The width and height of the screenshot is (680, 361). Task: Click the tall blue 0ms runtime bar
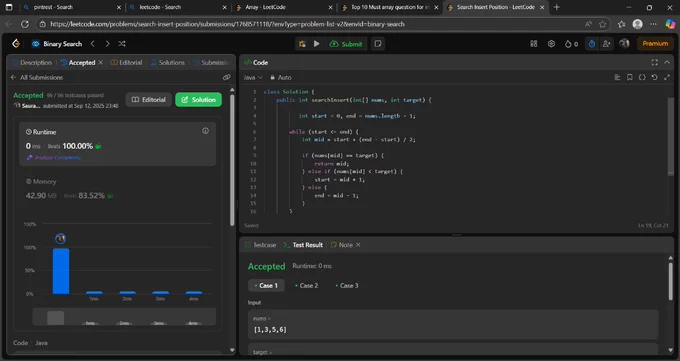[x=61, y=271]
